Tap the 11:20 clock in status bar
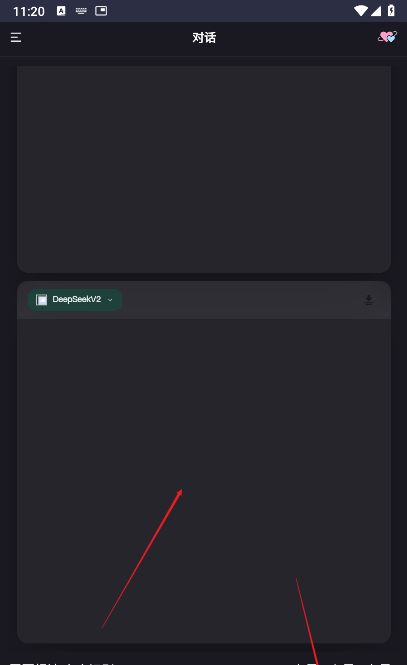This screenshot has height=665, width=407. coord(28,11)
